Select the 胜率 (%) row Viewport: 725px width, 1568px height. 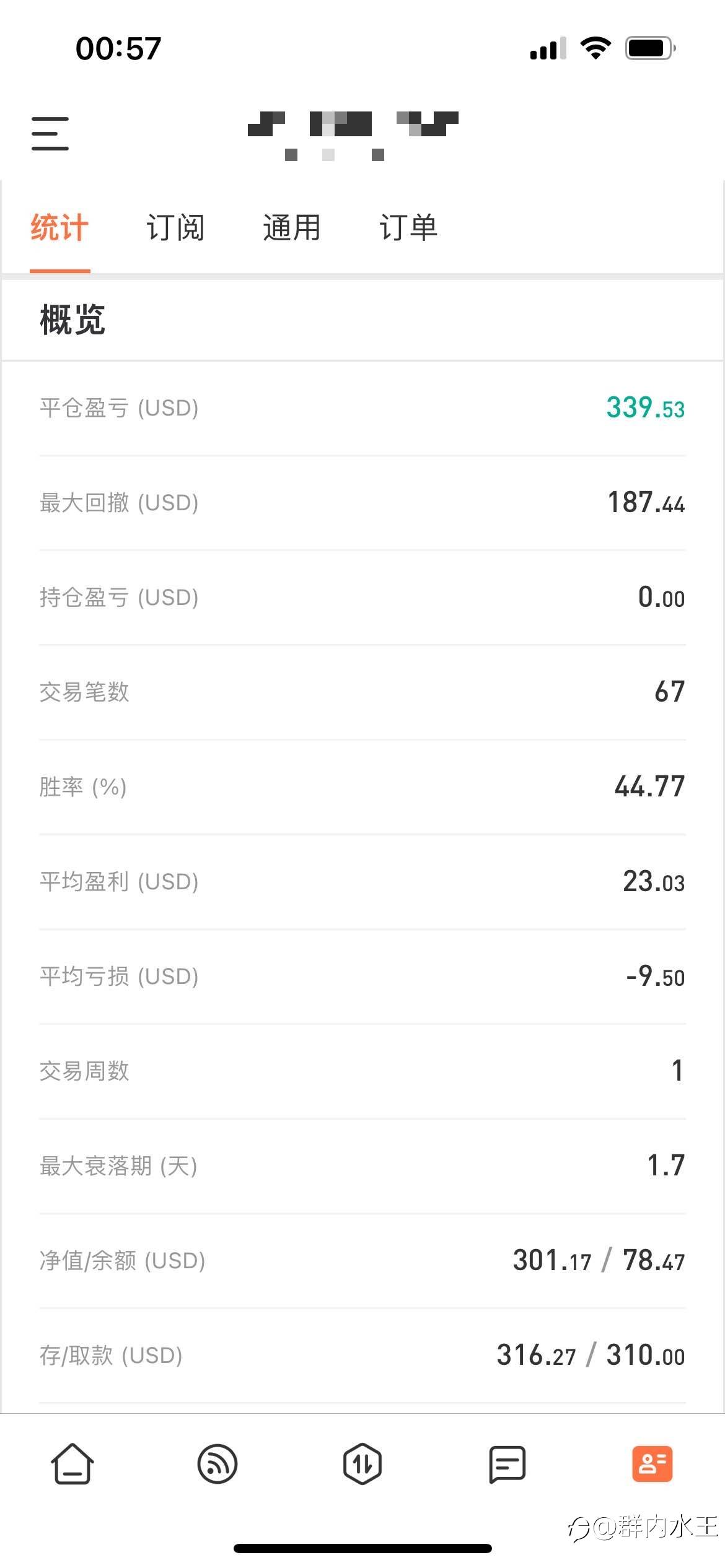[362, 787]
